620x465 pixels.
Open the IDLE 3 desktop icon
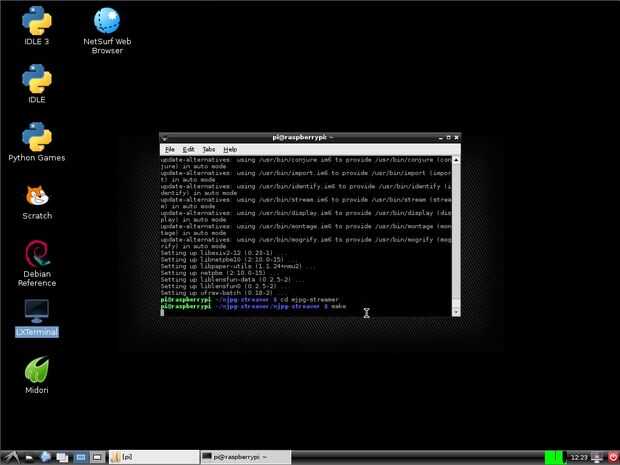click(x=36, y=26)
